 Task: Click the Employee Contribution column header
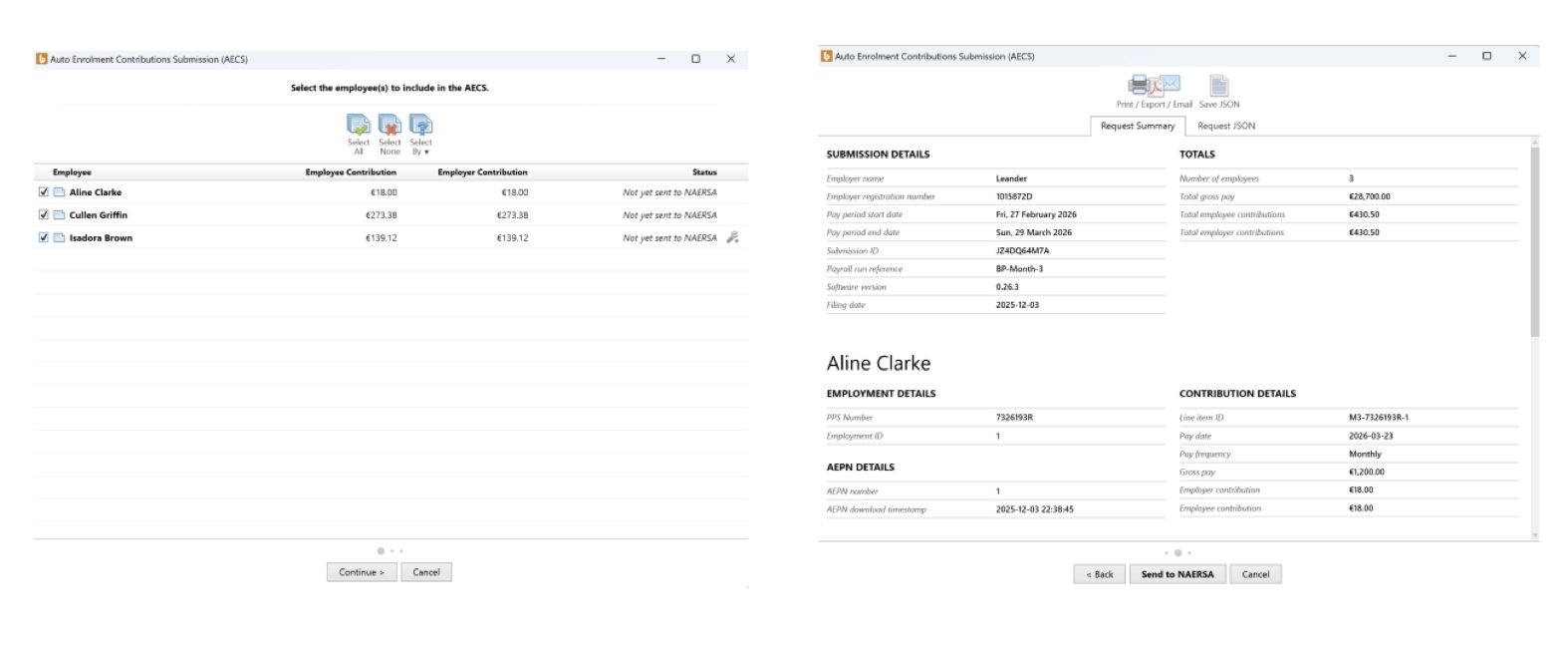(351, 172)
